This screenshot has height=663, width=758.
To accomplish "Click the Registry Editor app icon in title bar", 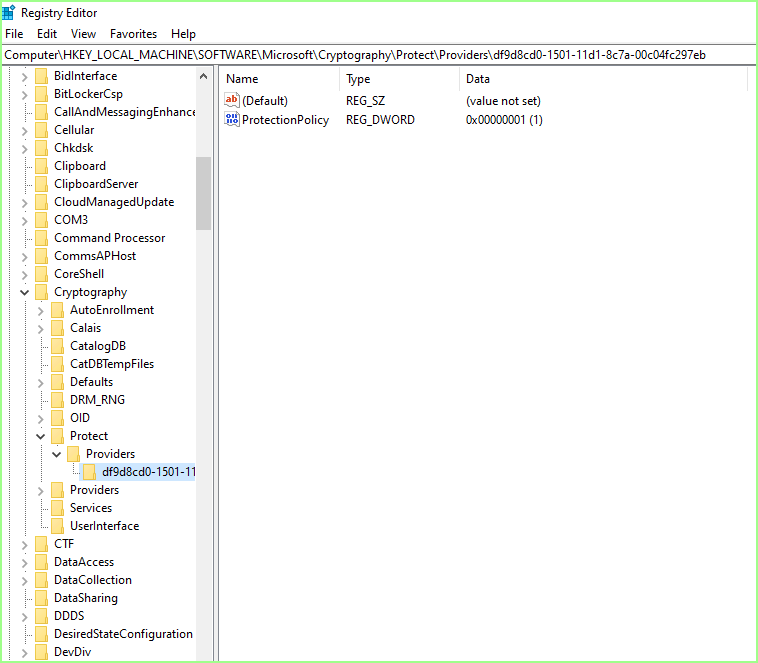I will tap(9, 13).
